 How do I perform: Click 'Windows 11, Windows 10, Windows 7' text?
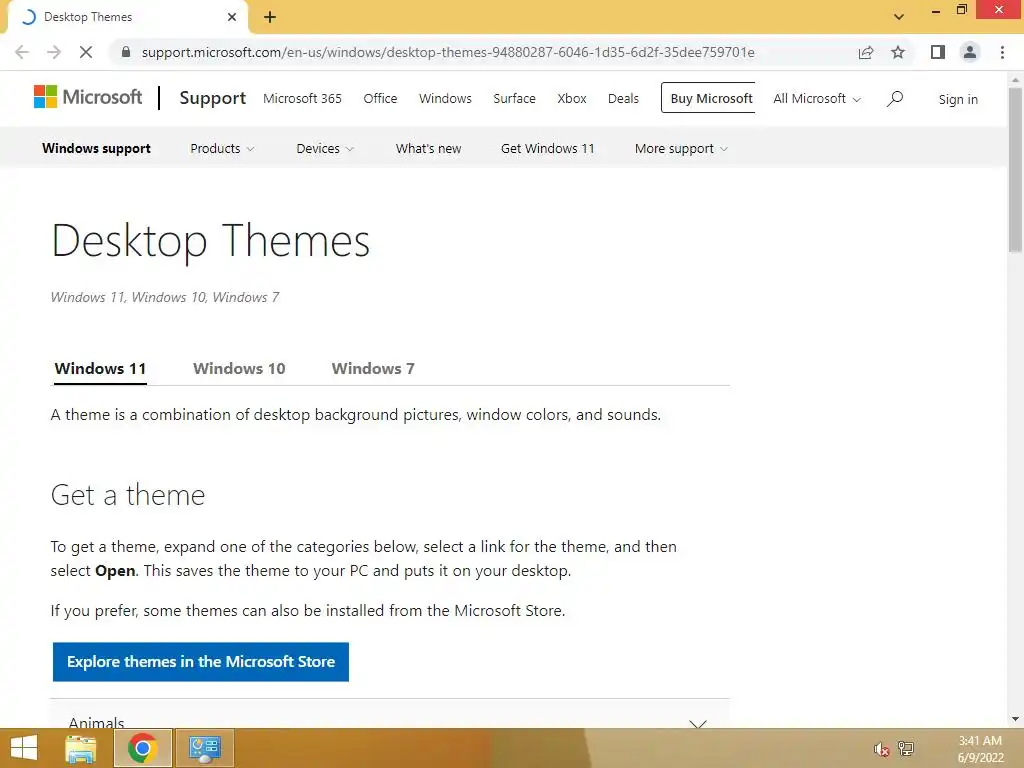click(x=165, y=297)
